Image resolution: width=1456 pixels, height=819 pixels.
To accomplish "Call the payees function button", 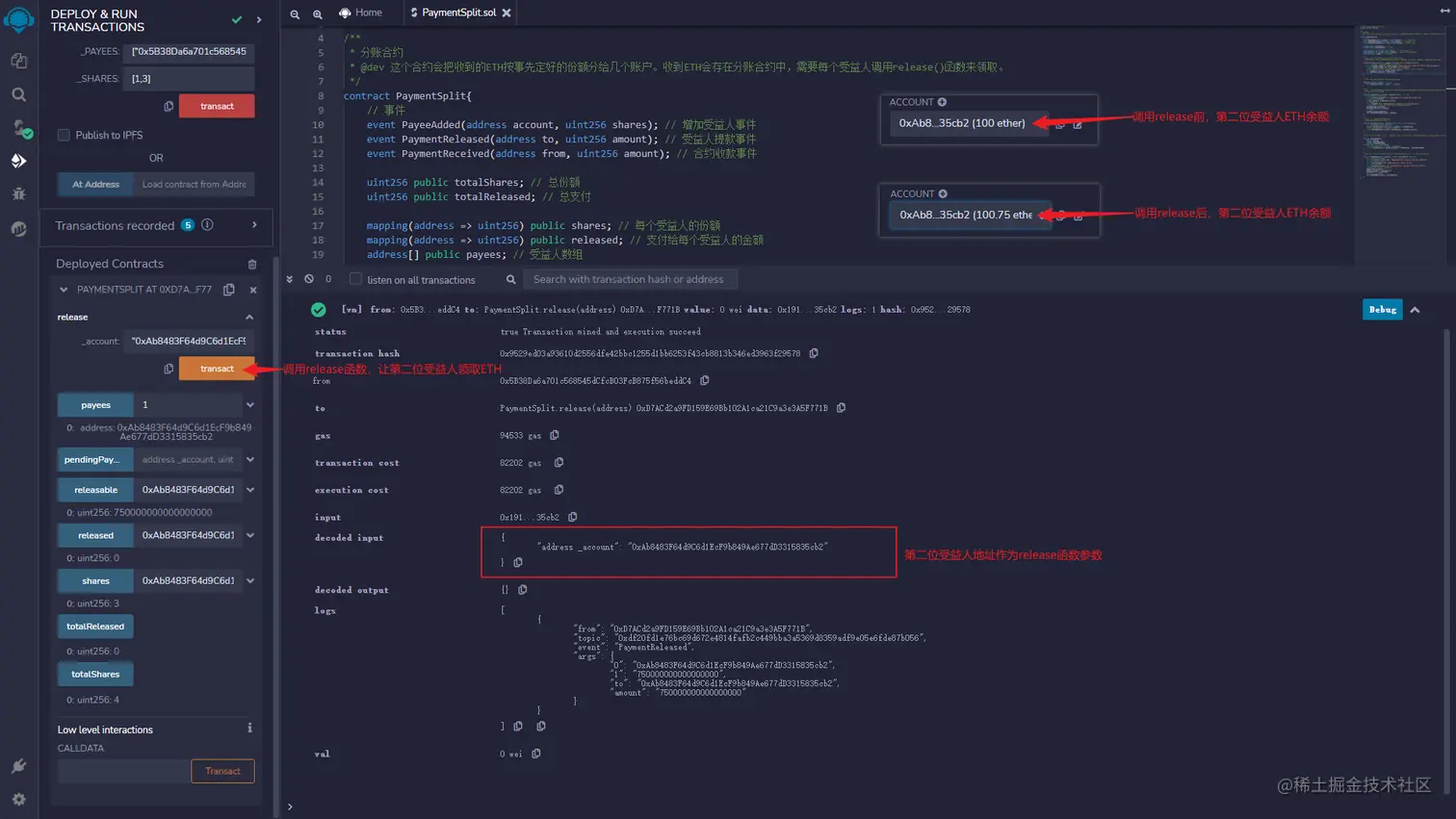I will (95, 405).
